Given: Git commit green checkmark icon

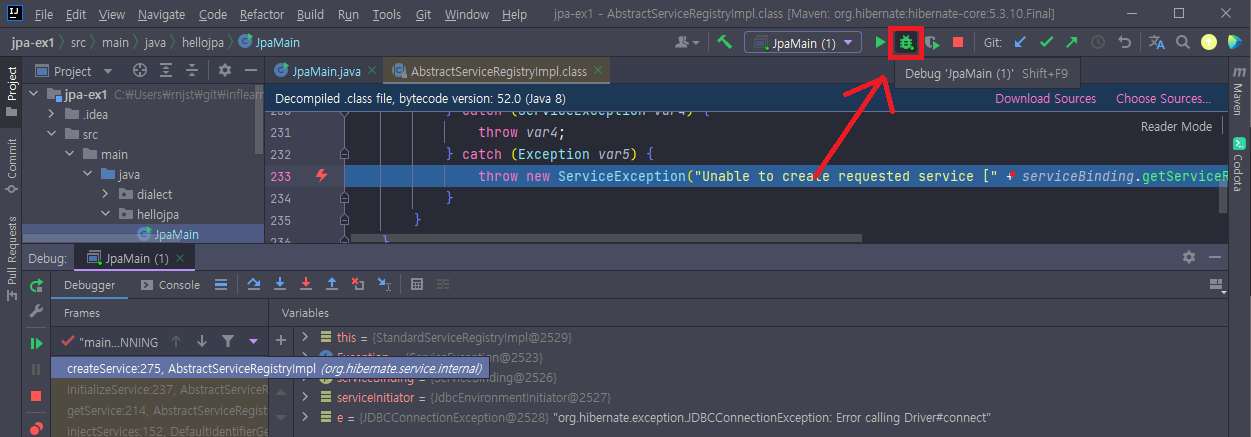Looking at the screenshot, I should click(x=1046, y=43).
